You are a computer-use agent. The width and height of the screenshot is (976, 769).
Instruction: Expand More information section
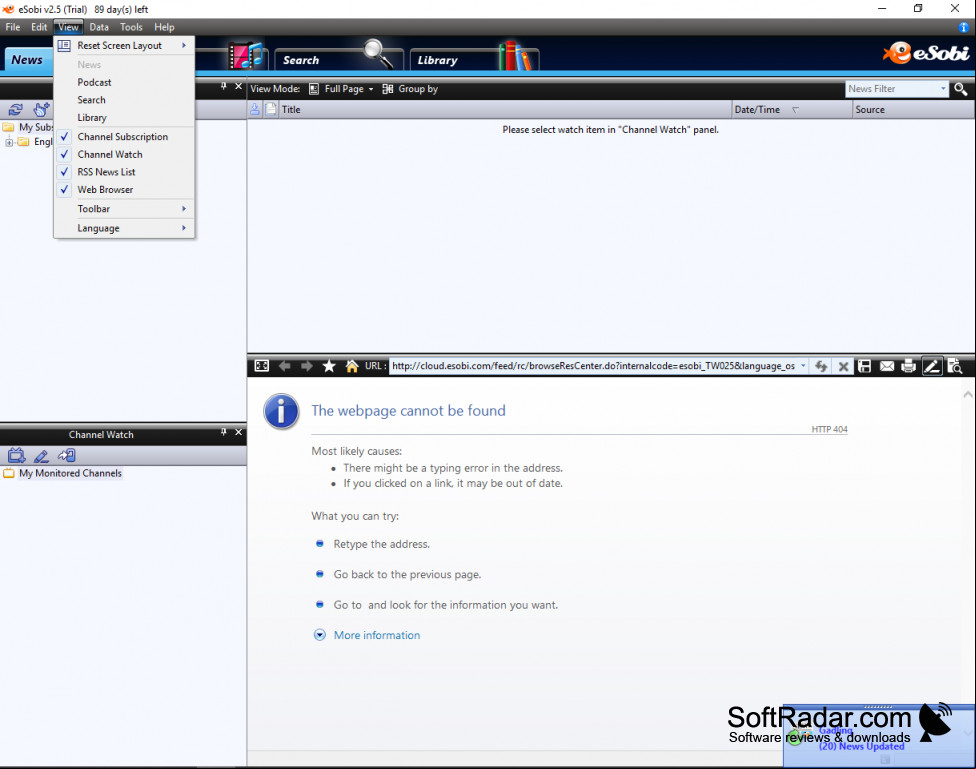tap(319, 635)
